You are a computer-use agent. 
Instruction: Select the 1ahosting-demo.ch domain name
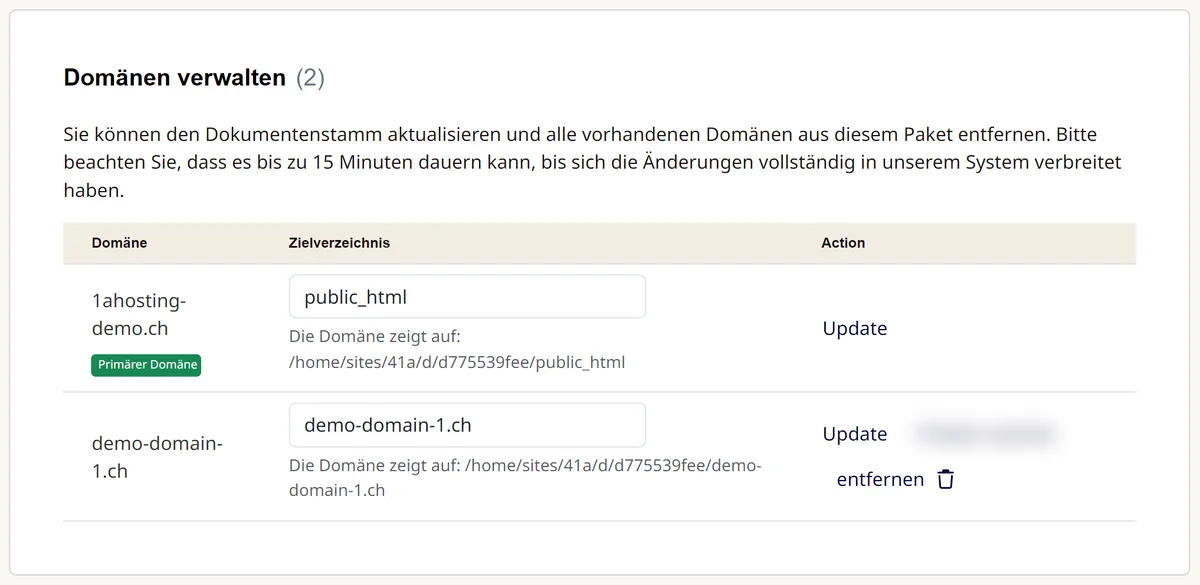click(x=139, y=314)
